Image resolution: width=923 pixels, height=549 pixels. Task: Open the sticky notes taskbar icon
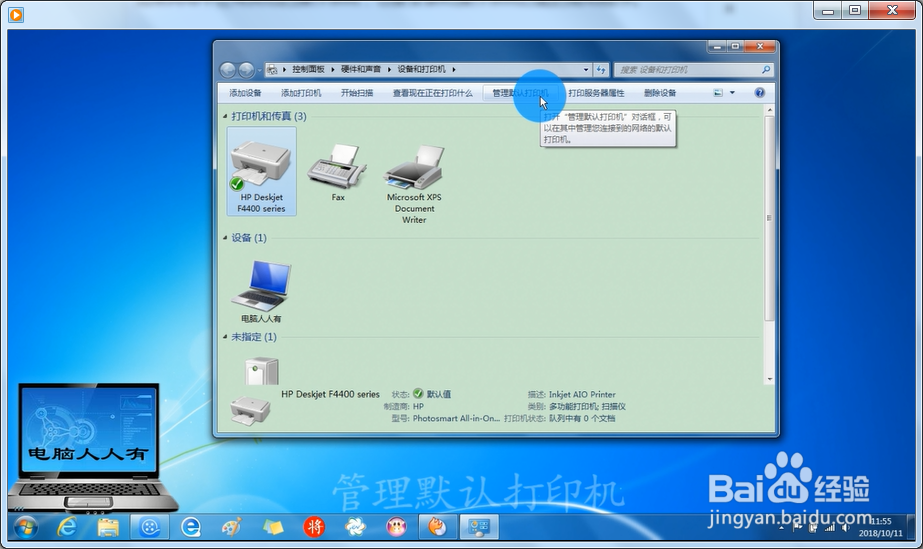[273, 527]
